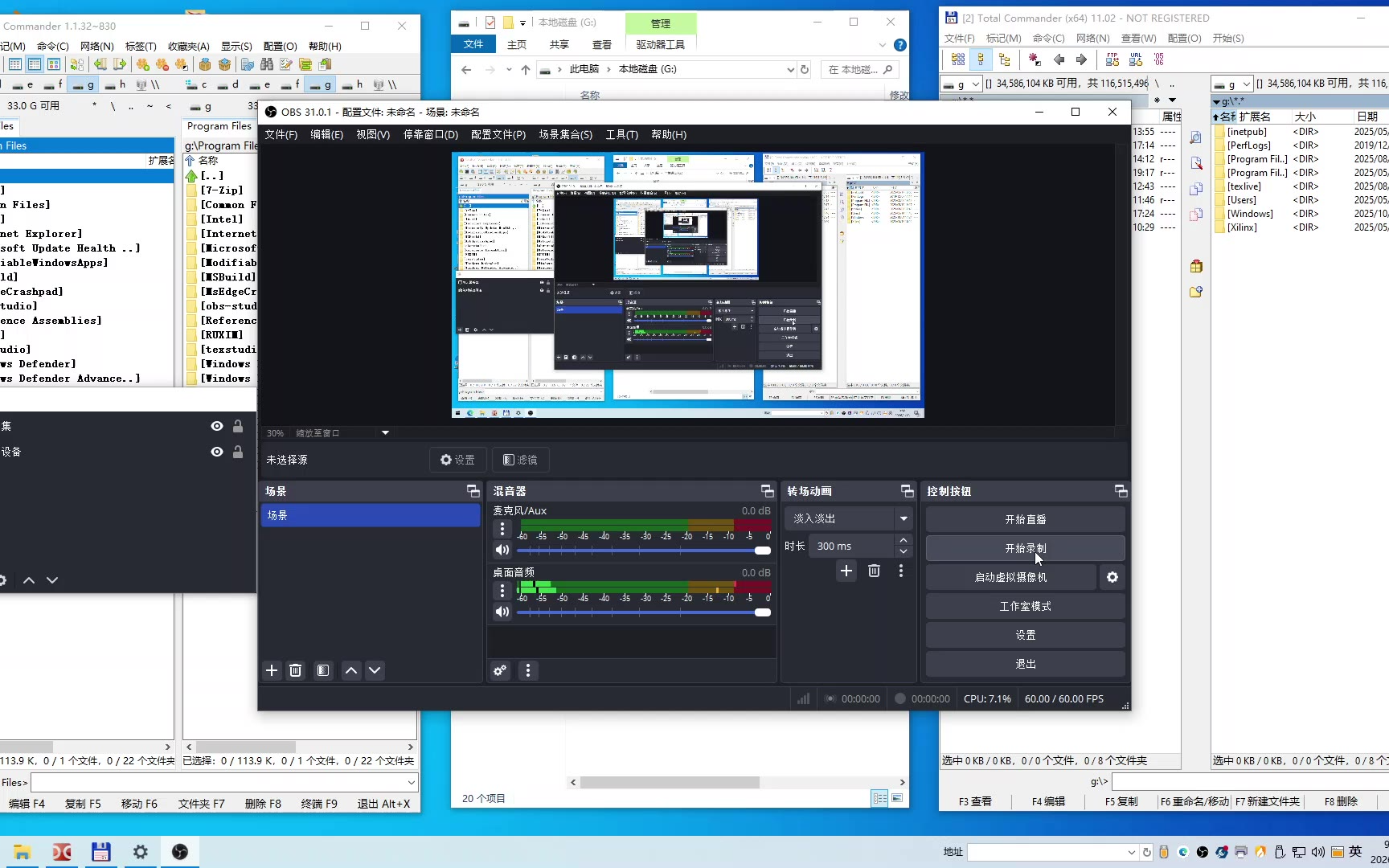The image size is (1389, 868).
Task: Open advanced audio properties gear in mixer
Action: coord(500,670)
